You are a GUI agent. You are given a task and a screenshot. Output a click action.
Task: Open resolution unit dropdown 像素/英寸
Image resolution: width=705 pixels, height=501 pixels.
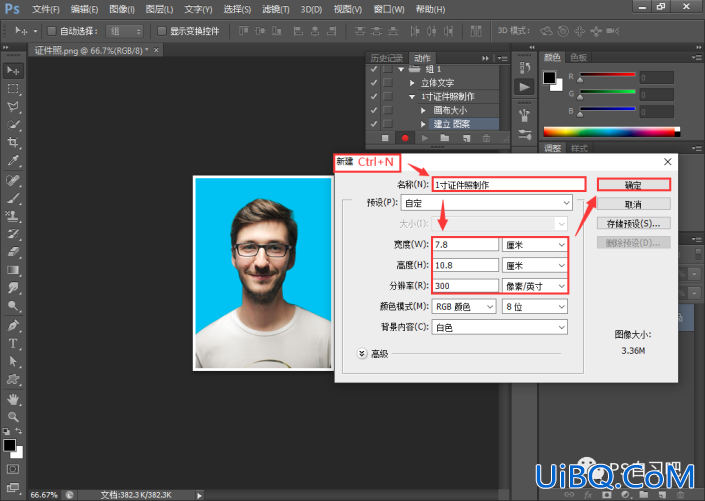click(x=535, y=286)
